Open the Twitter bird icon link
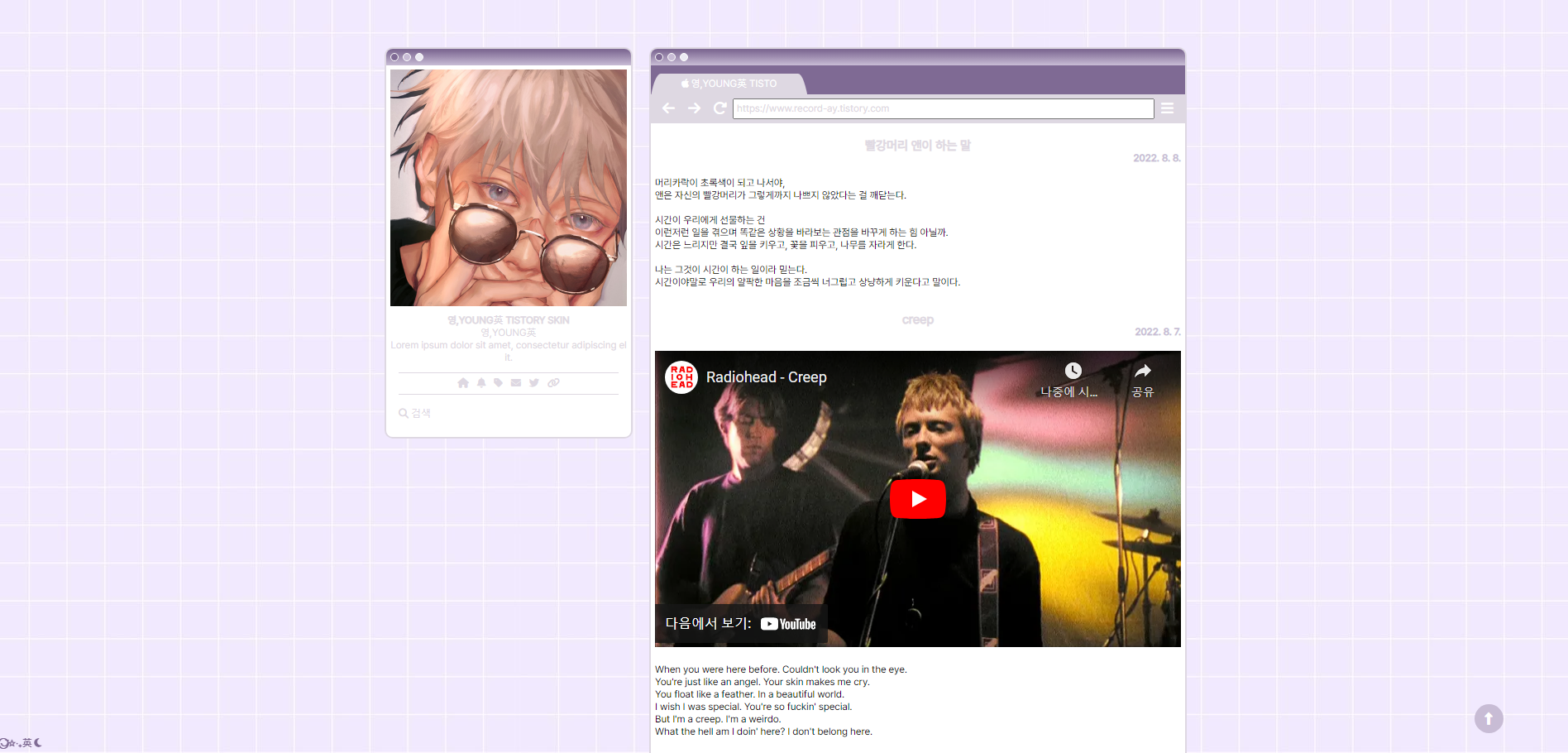This screenshot has width=1568, height=753. point(534,382)
